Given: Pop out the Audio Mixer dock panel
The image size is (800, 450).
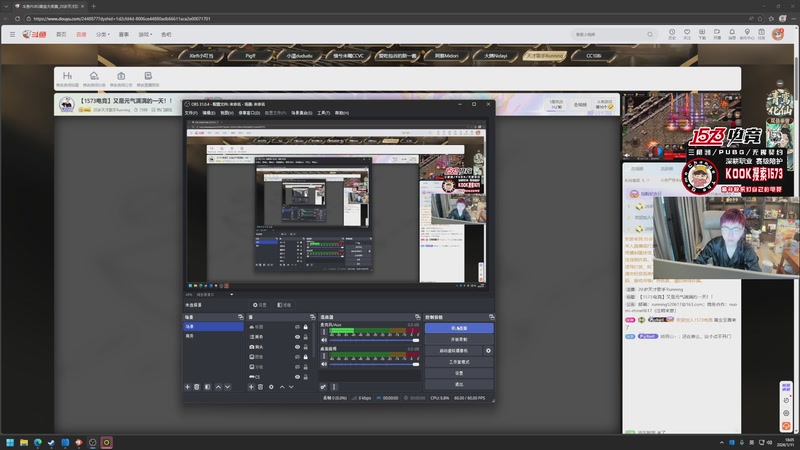Looking at the screenshot, I should click(418, 317).
